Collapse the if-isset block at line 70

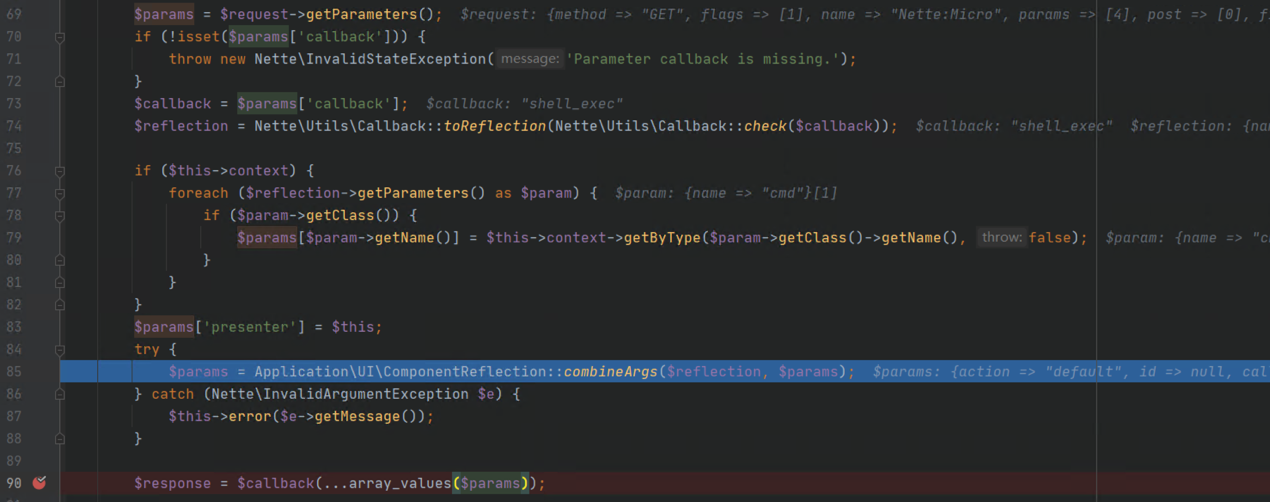pyautogui.click(x=60, y=37)
